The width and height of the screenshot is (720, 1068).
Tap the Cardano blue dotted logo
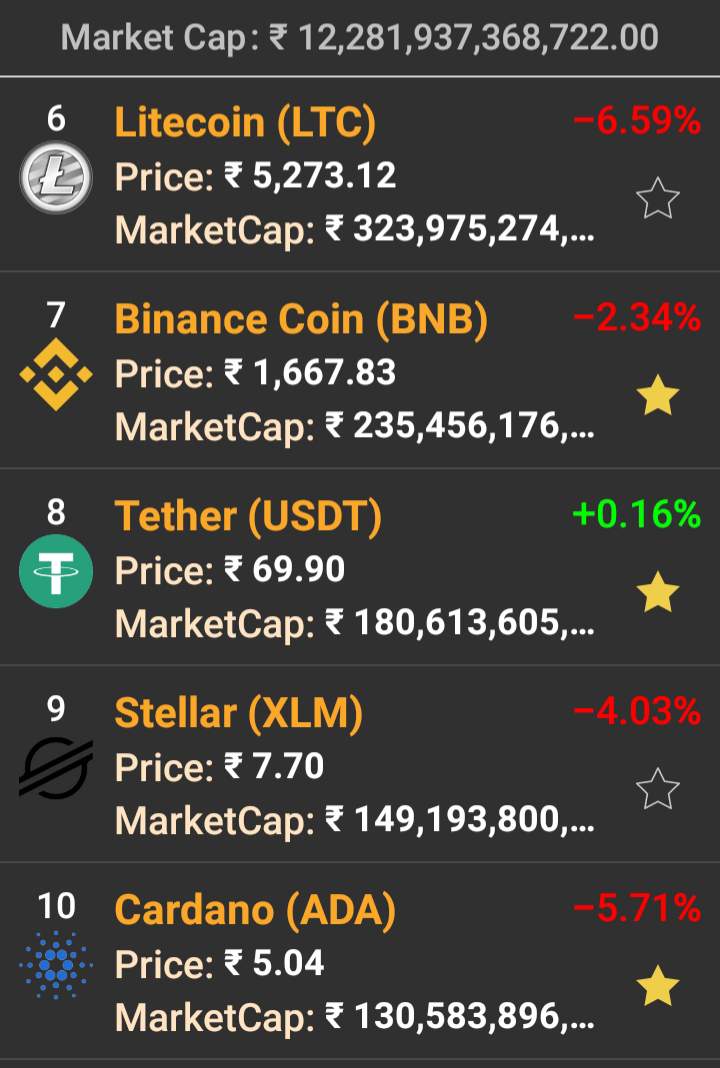pos(56,965)
